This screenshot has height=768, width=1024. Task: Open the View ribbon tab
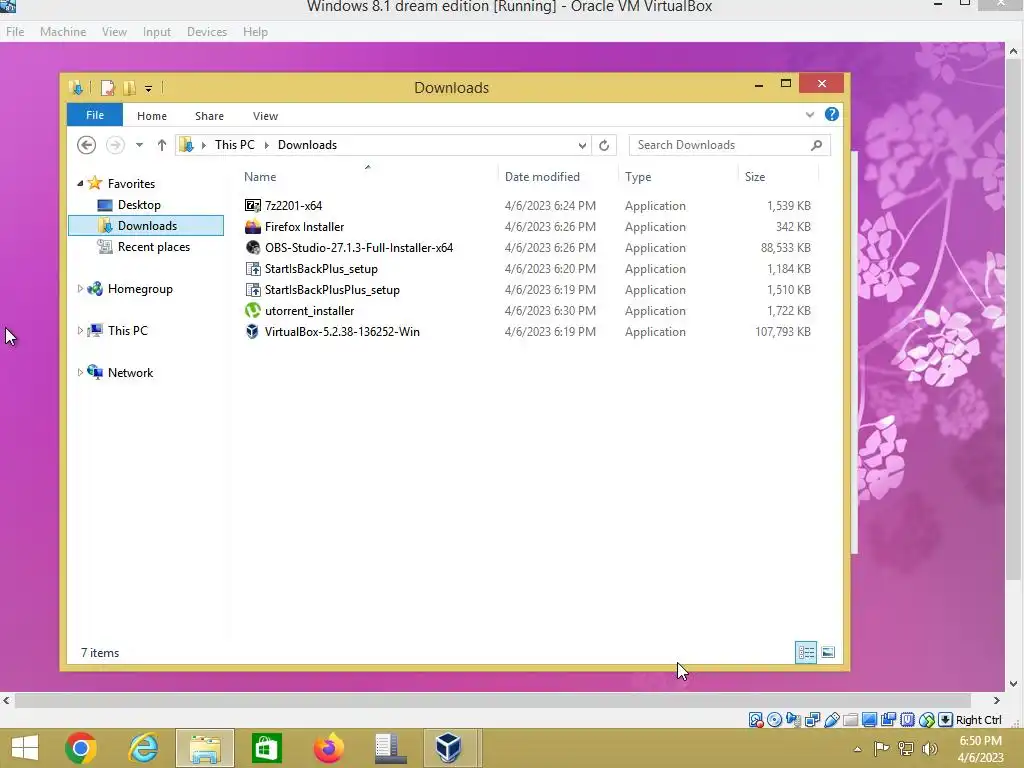click(265, 116)
